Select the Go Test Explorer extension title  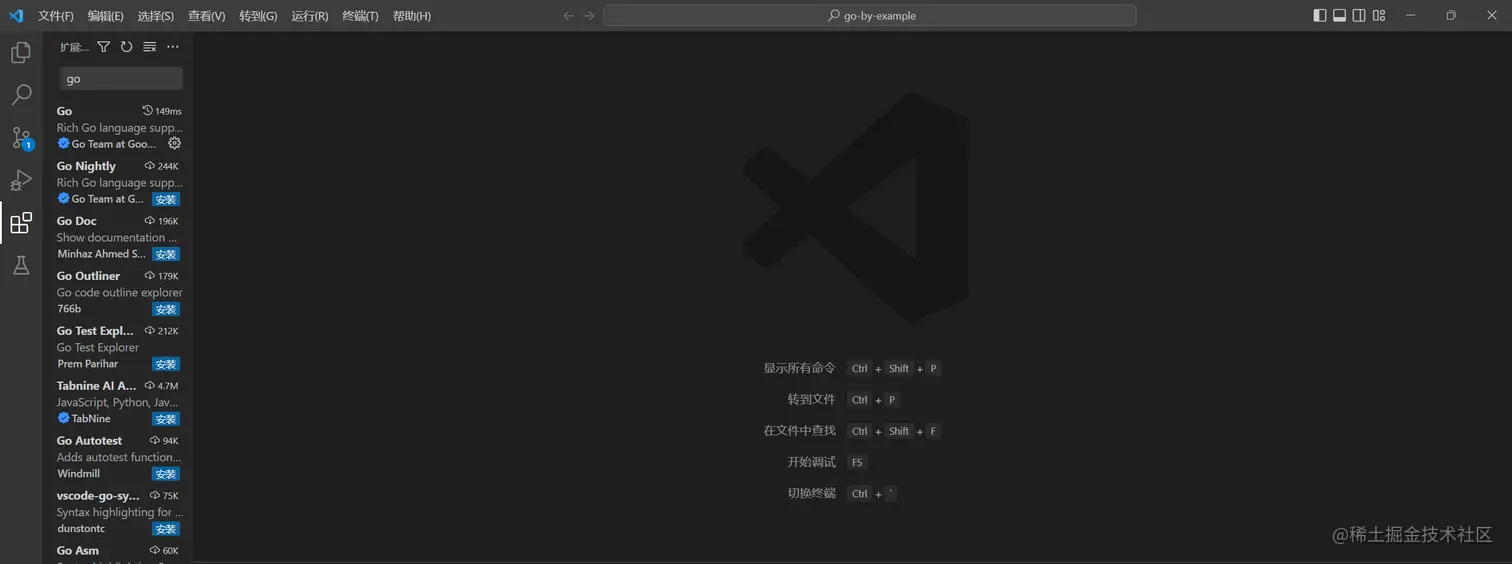(95, 331)
